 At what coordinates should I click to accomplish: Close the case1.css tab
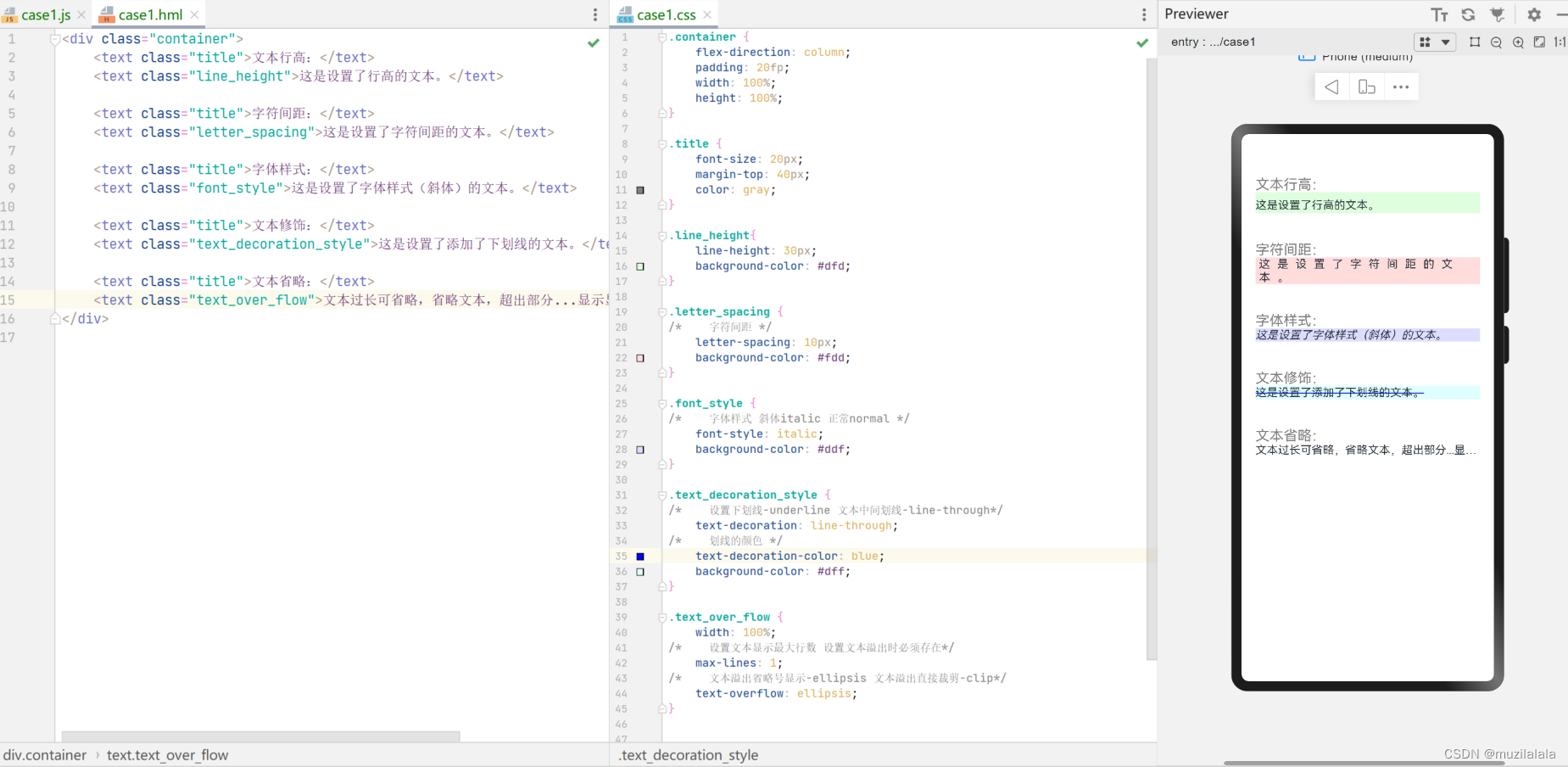pos(707,14)
